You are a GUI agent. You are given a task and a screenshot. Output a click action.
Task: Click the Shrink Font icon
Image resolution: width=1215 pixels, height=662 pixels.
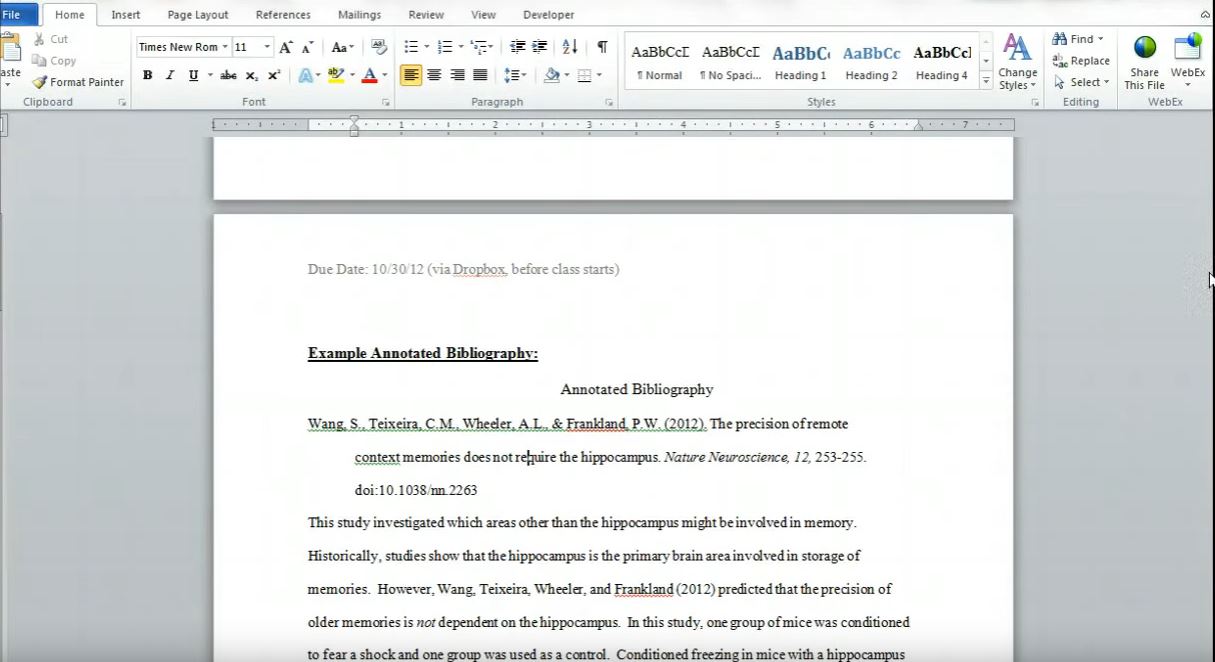coord(308,47)
